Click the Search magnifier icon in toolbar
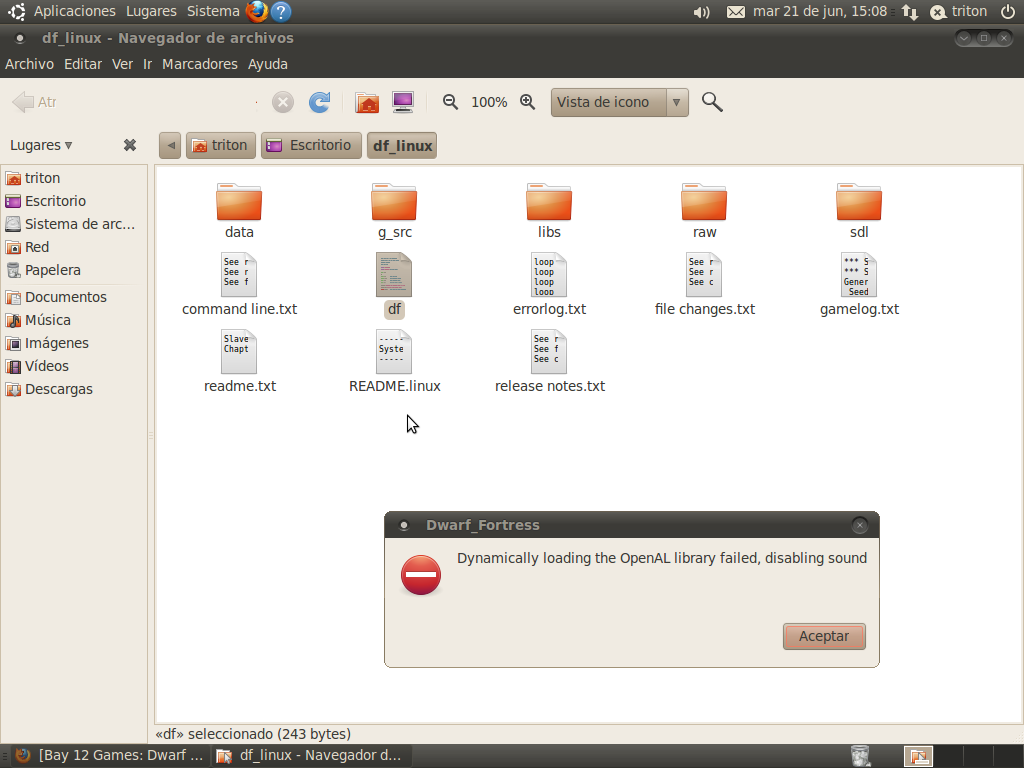 (712, 102)
